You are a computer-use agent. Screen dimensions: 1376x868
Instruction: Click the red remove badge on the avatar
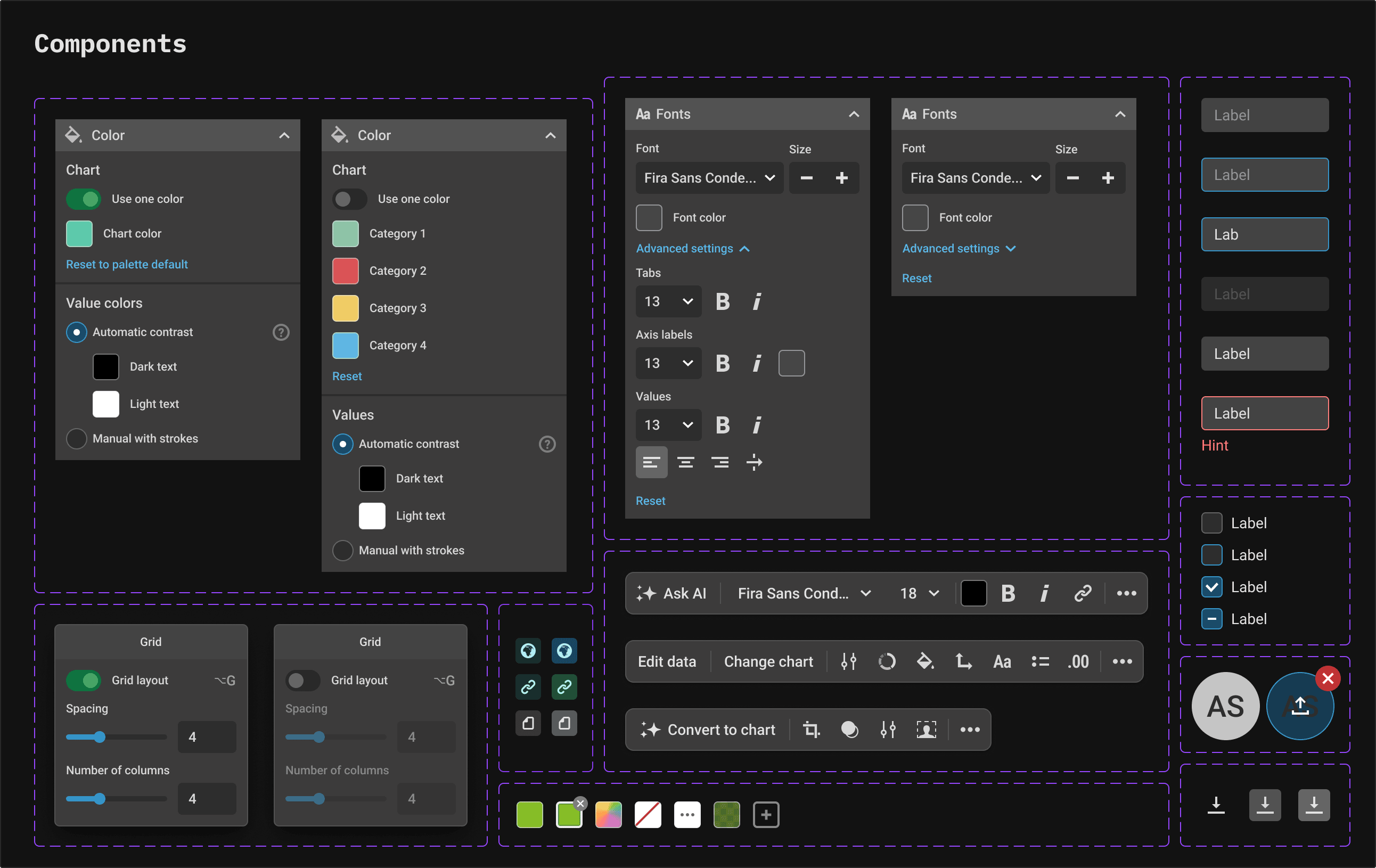1328,678
